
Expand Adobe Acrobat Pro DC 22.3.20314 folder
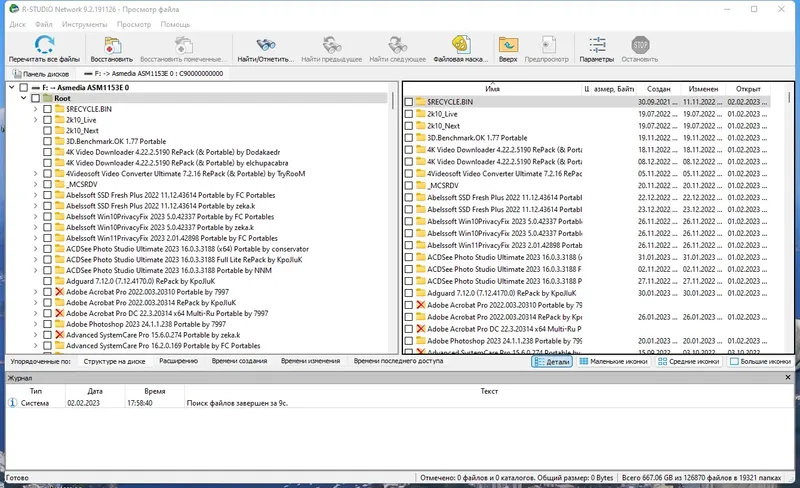(35, 313)
